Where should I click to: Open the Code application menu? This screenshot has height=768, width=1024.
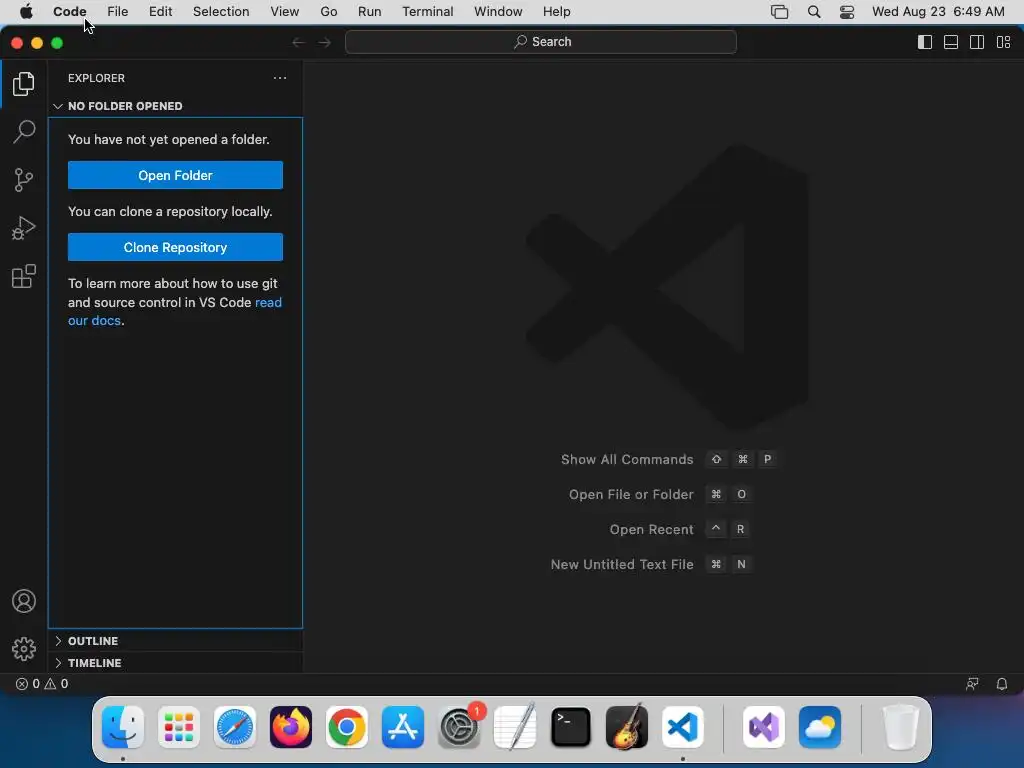[x=70, y=12]
